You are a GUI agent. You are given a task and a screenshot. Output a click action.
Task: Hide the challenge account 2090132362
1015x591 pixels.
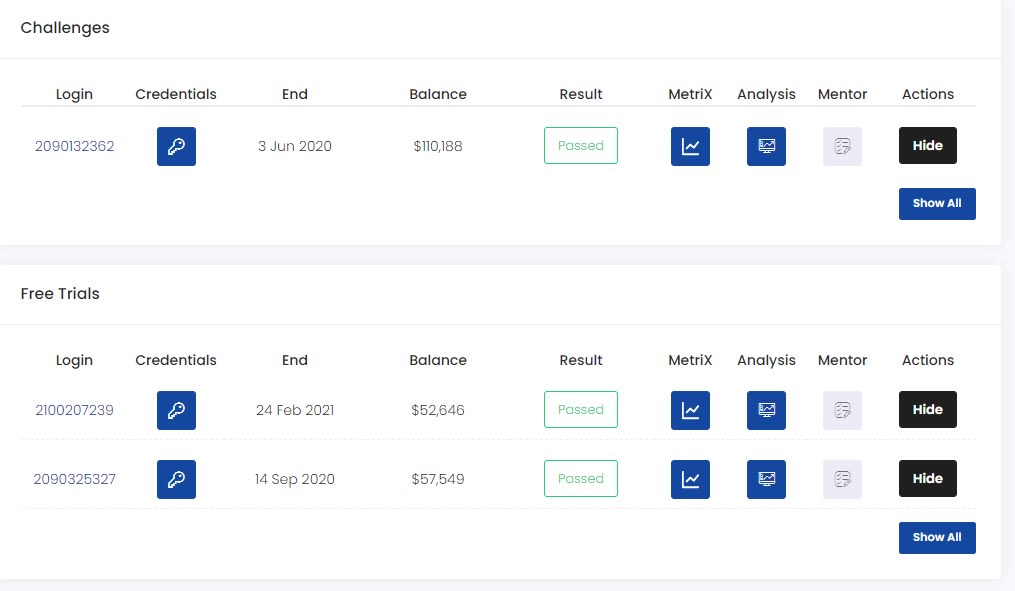click(x=927, y=146)
